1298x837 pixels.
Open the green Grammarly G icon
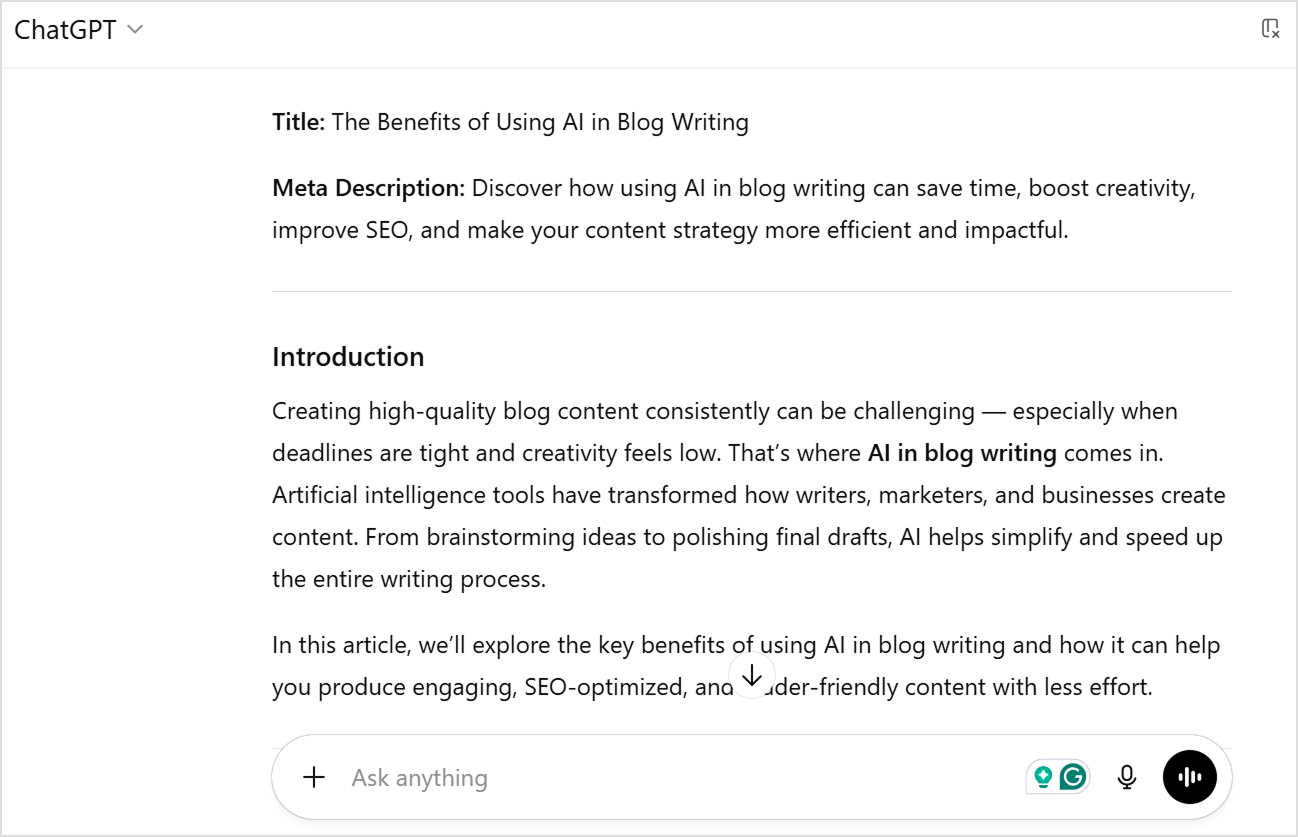(x=1073, y=776)
